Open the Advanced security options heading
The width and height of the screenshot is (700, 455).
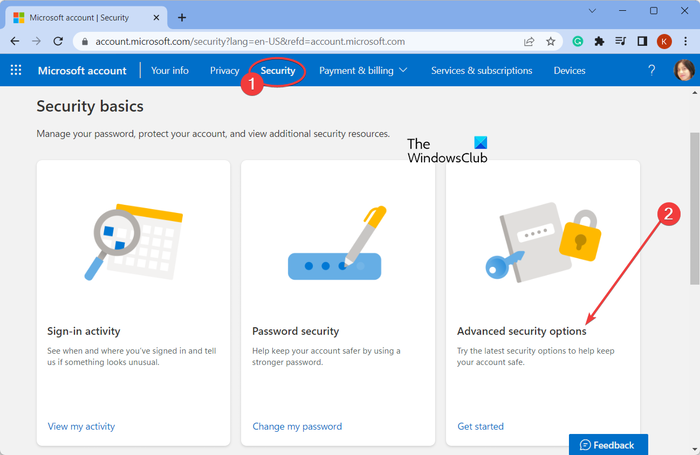point(521,331)
